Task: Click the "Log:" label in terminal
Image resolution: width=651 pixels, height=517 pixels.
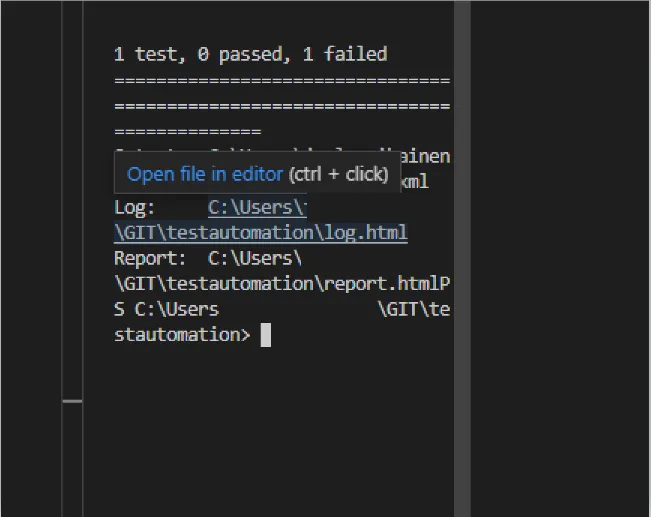Action: click(x=135, y=207)
